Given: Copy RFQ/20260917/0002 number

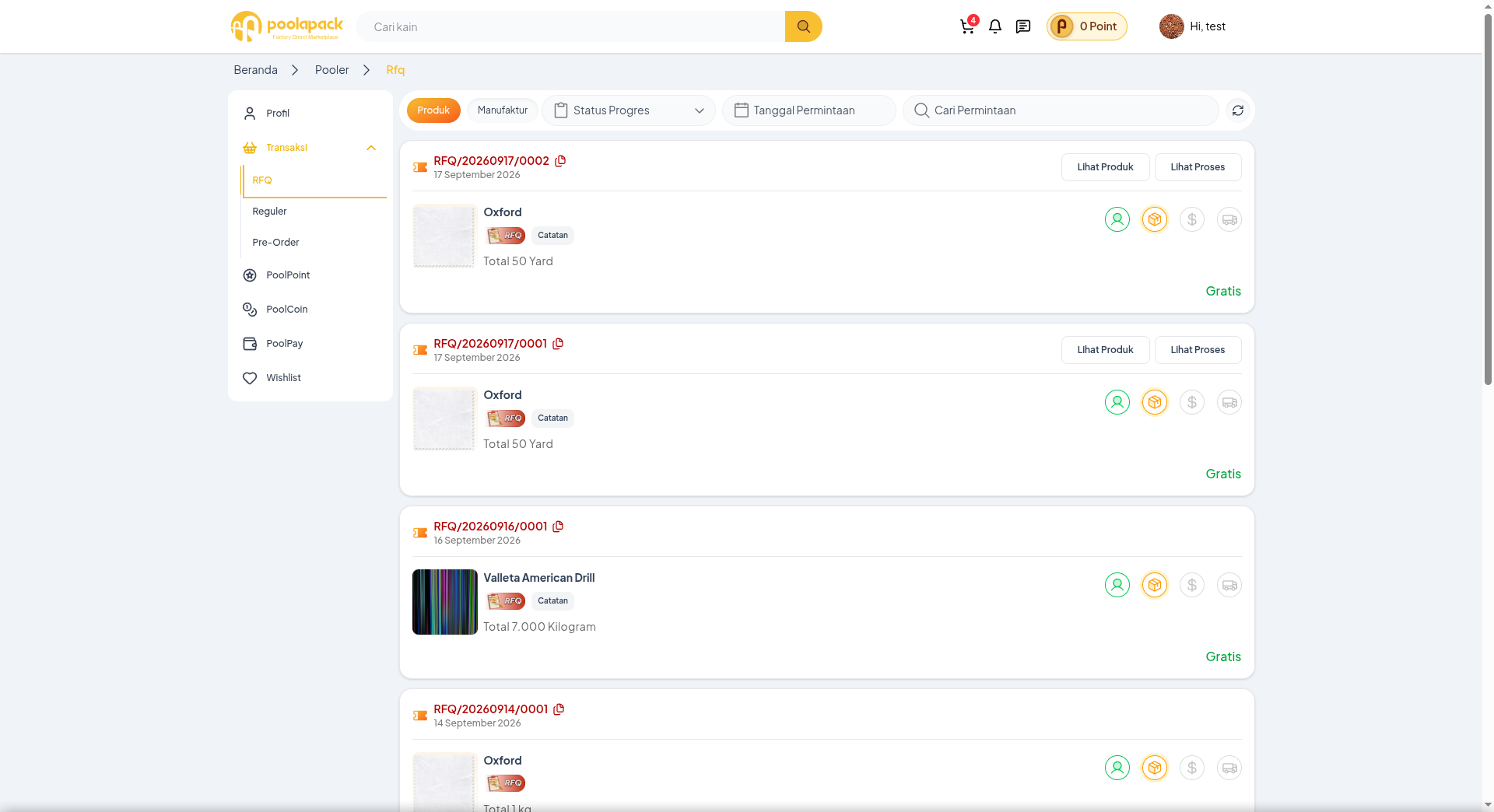Looking at the screenshot, I should click(560, 161).
